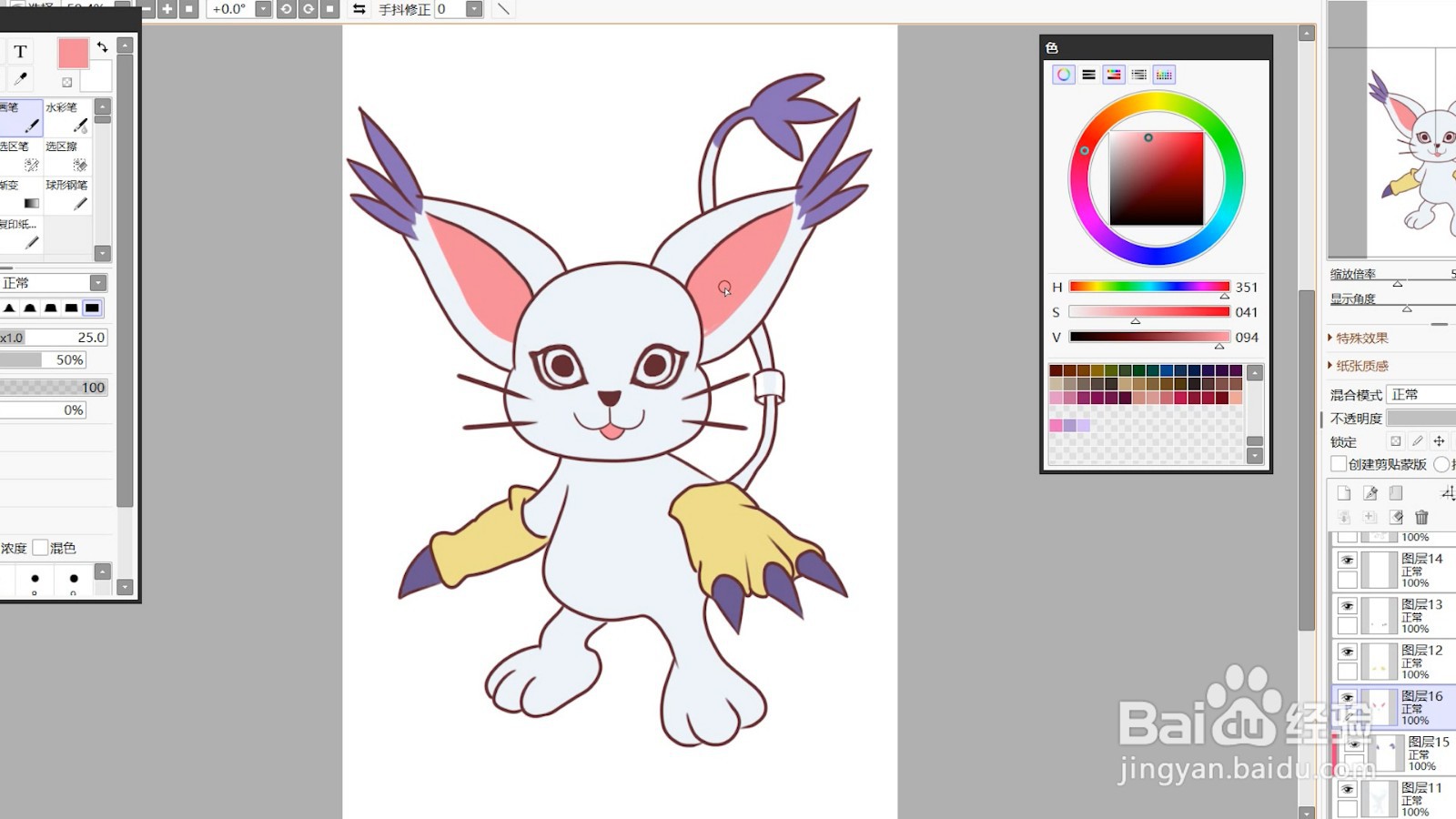
Task: Pick the Eyedropper tool
Action: tap(20, 78)
